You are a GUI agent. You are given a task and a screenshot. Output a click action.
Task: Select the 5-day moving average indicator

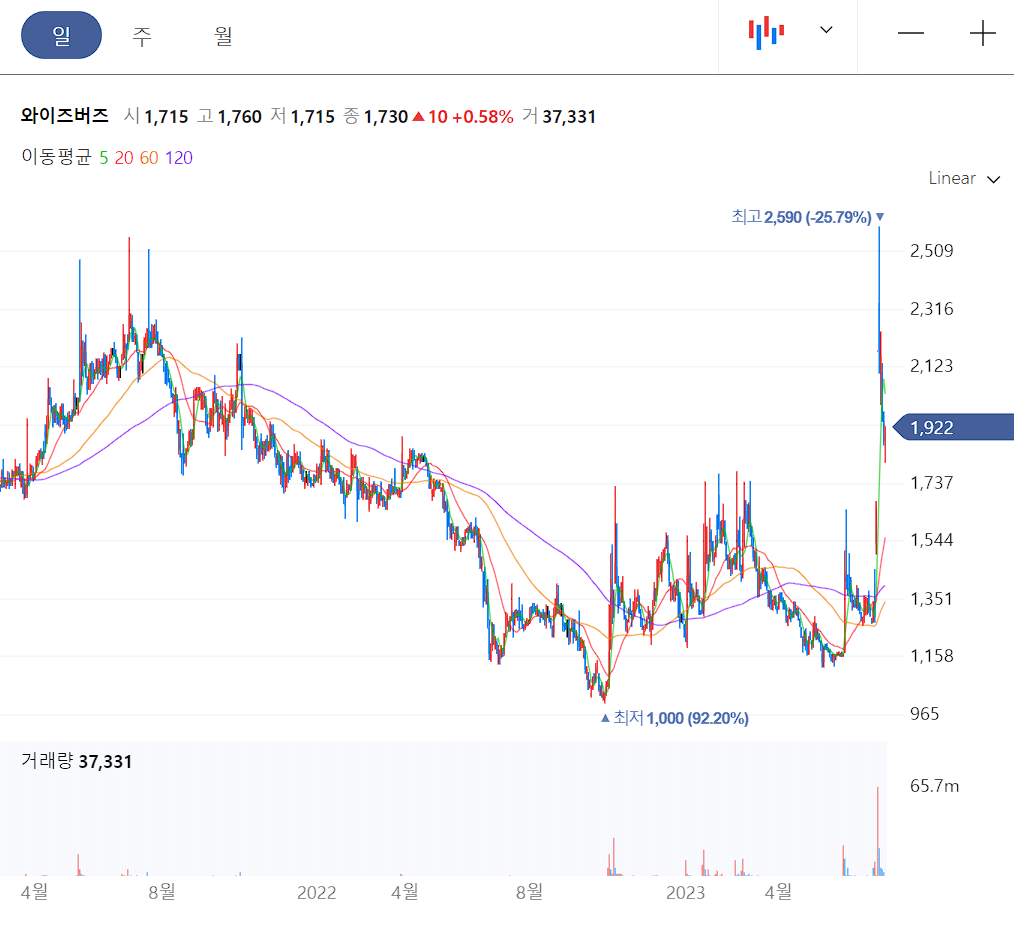tap(103, 158)
